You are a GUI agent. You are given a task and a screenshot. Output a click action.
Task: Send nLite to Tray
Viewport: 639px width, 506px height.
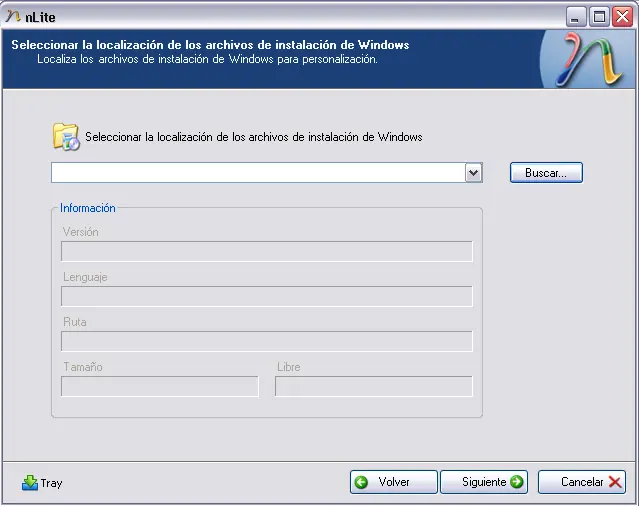[x=42, y=483]
